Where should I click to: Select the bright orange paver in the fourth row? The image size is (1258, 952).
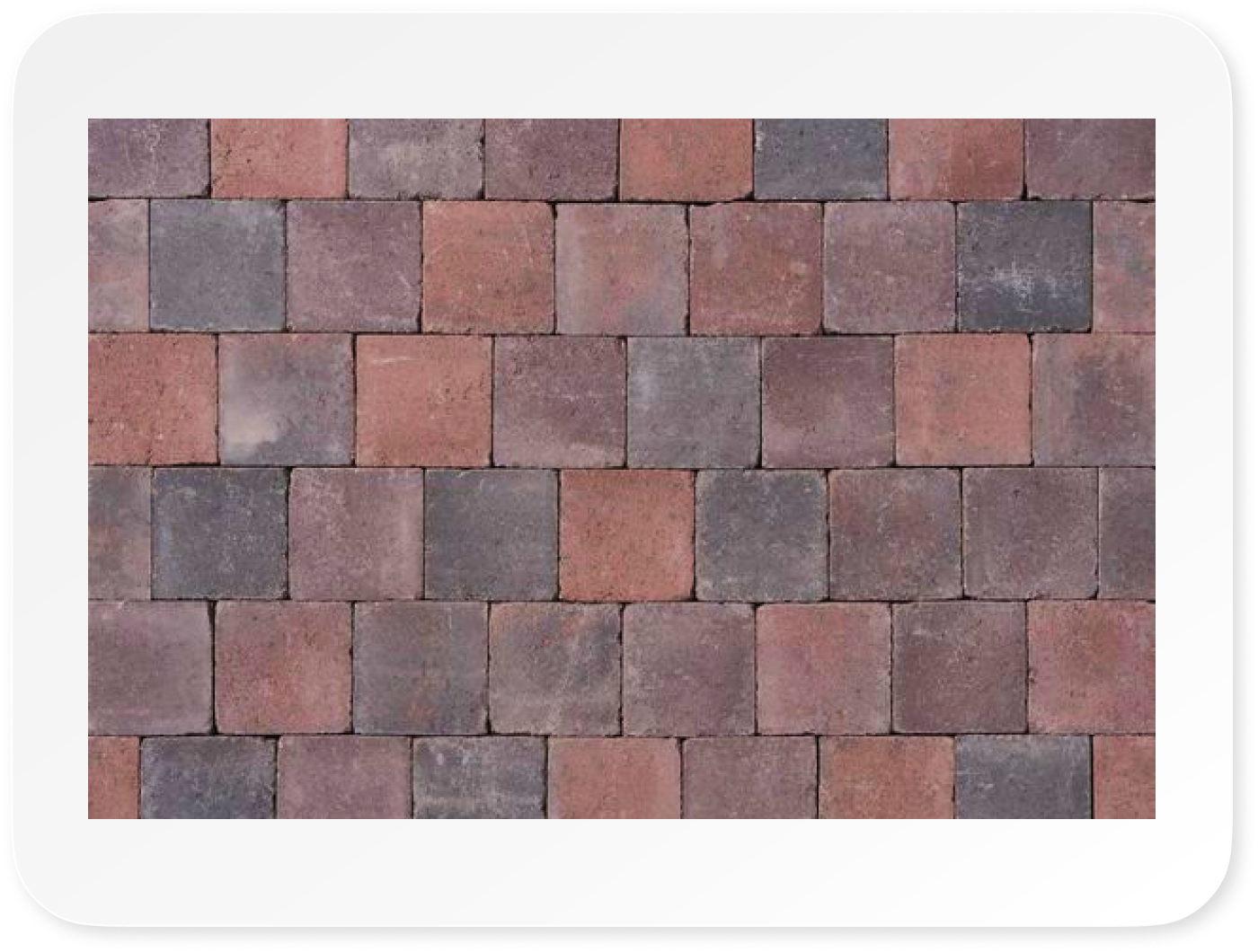626,534
